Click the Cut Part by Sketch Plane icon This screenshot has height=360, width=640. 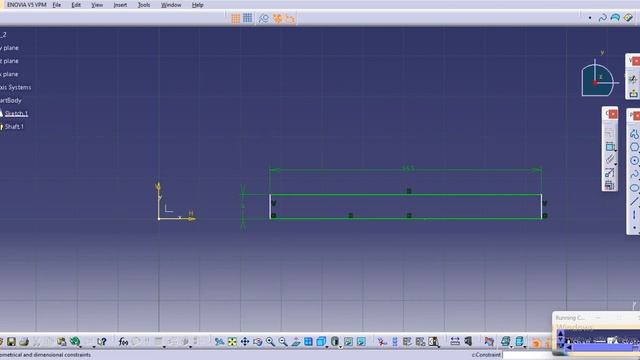click(x=489, y=342)
